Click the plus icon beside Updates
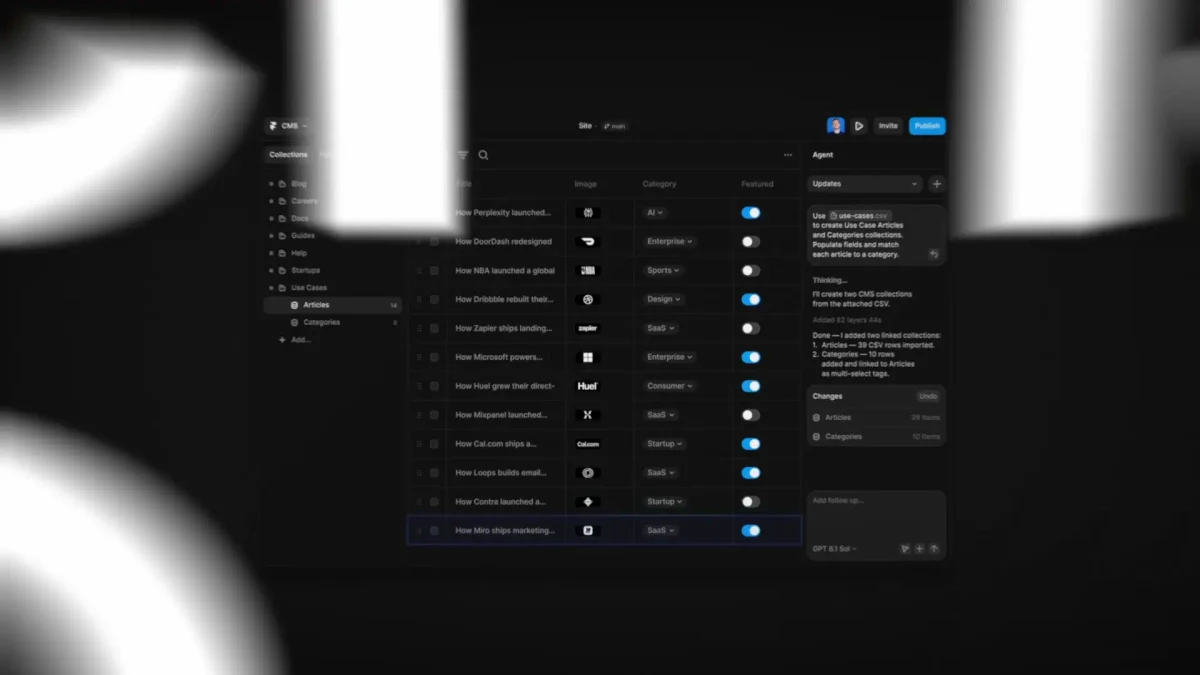 (x=937, y=184)
